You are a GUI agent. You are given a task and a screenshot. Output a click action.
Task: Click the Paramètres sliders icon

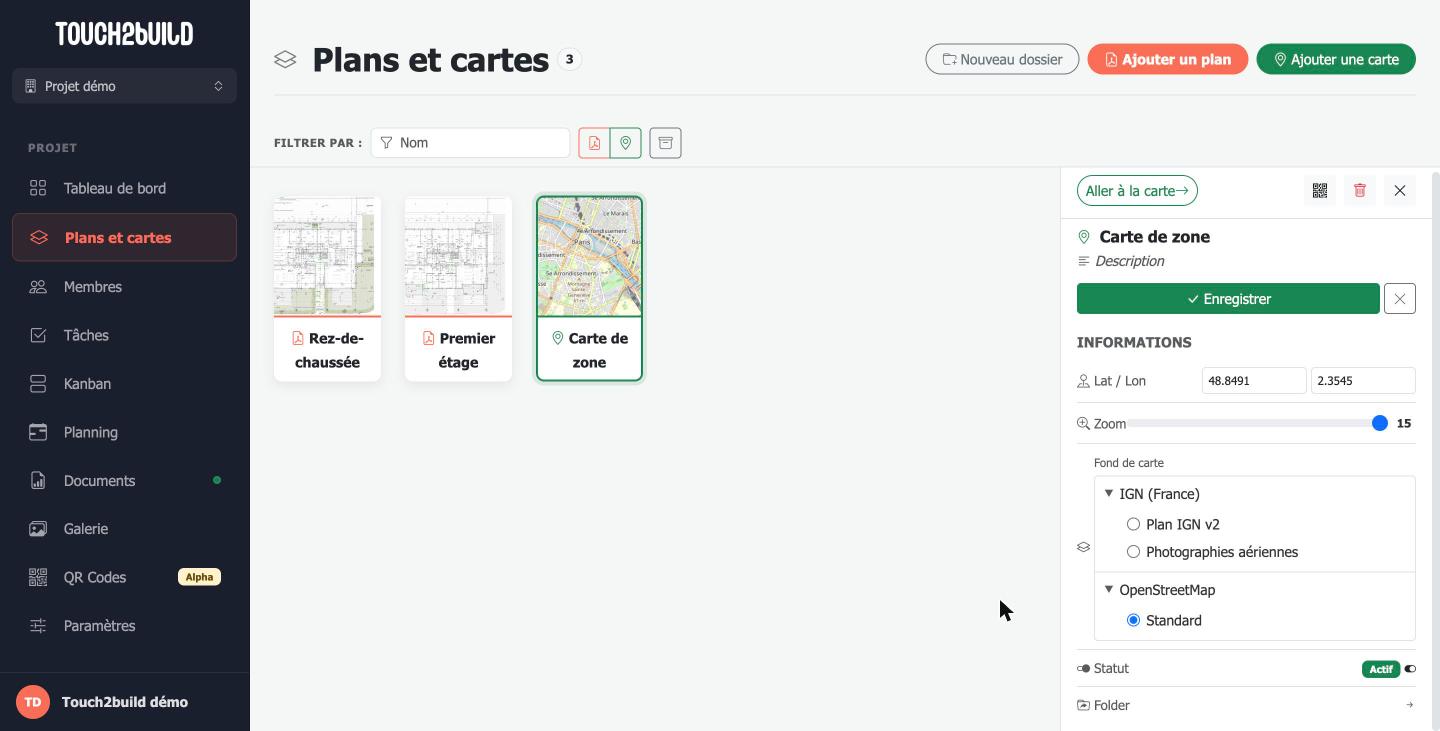tap(38, 626)
